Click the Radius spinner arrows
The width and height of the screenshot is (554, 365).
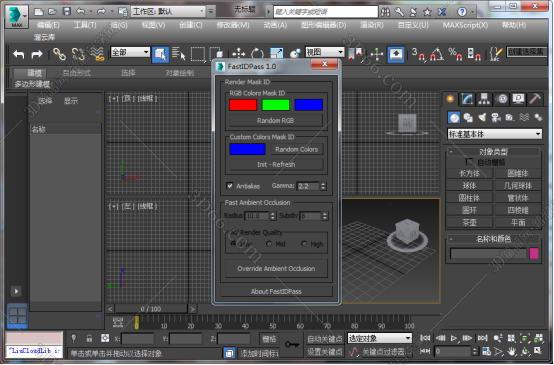tap(272, 216)
